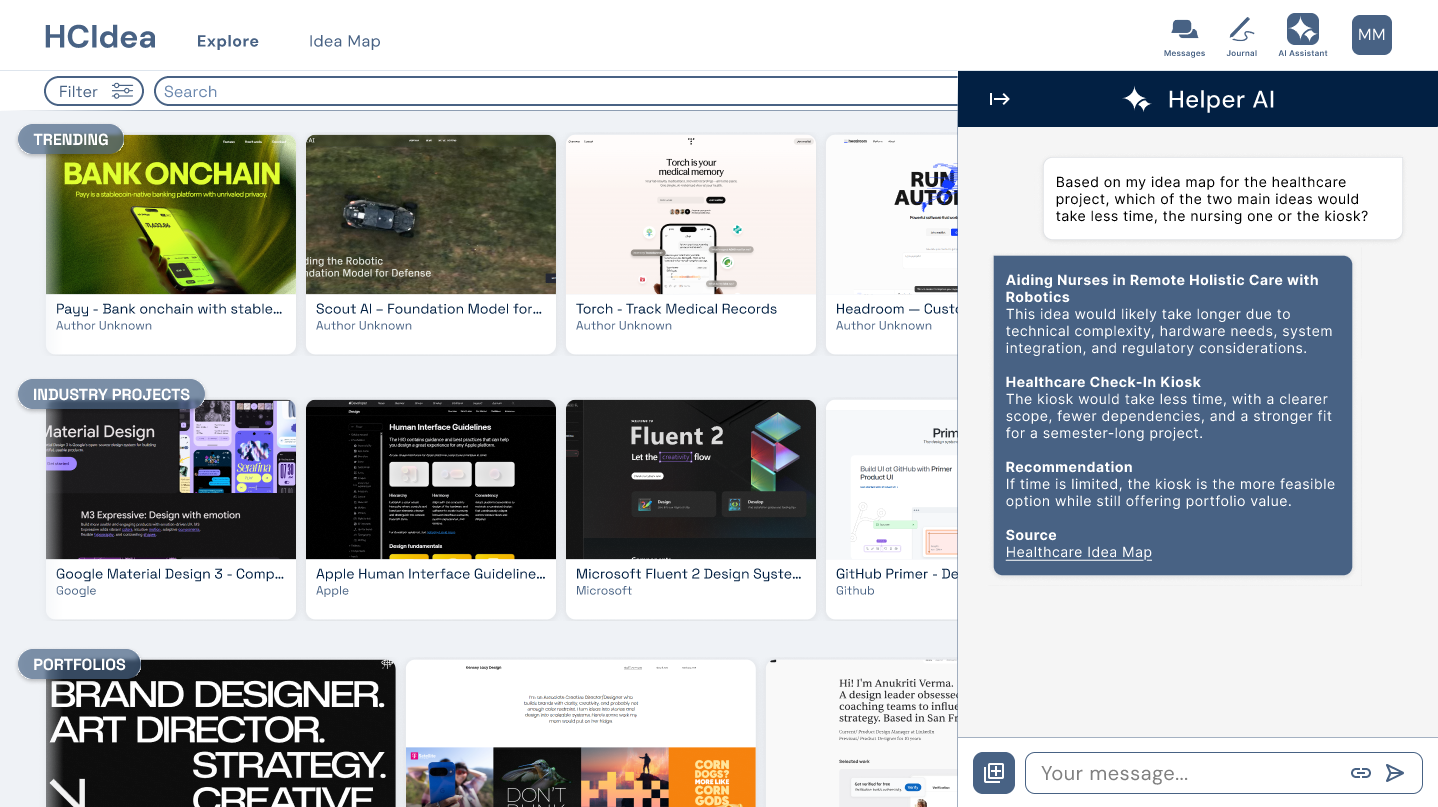Switch to the Idea Map tab
The width and height of the screenshot is (1438, 807).
pyautogui.click(x=345, y=41)
